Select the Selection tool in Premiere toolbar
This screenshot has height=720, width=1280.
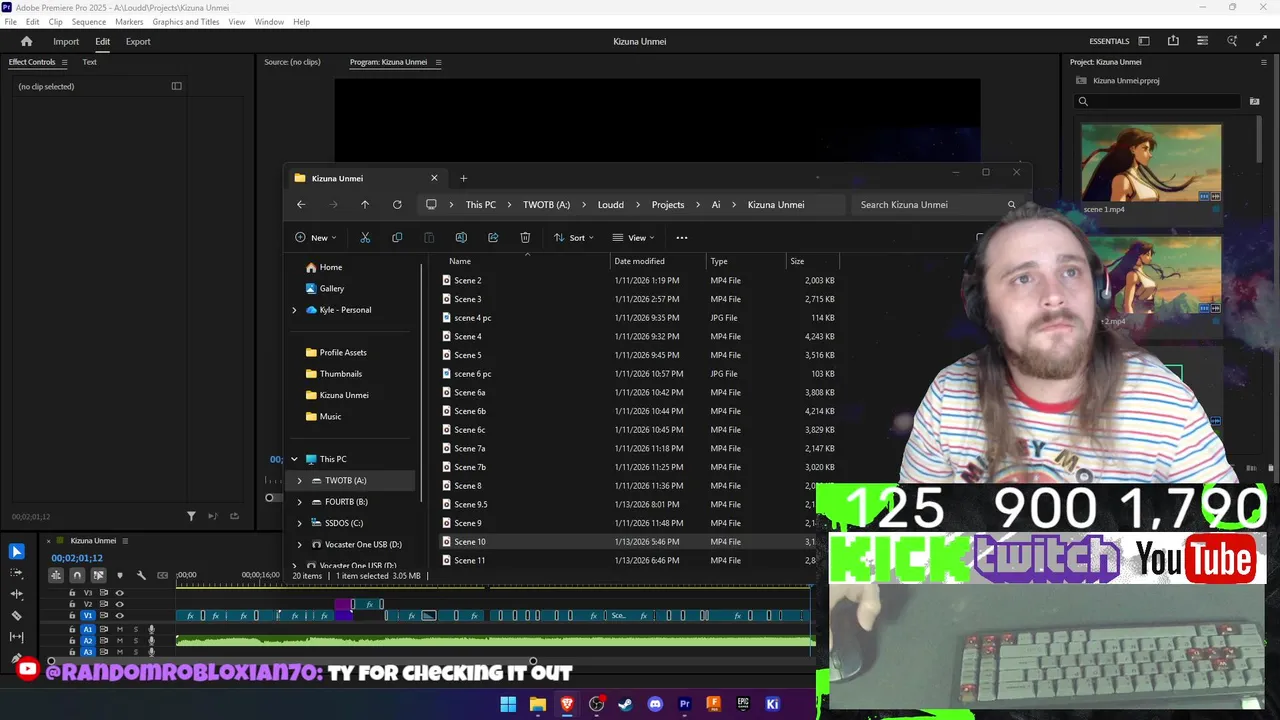[17, 552]
